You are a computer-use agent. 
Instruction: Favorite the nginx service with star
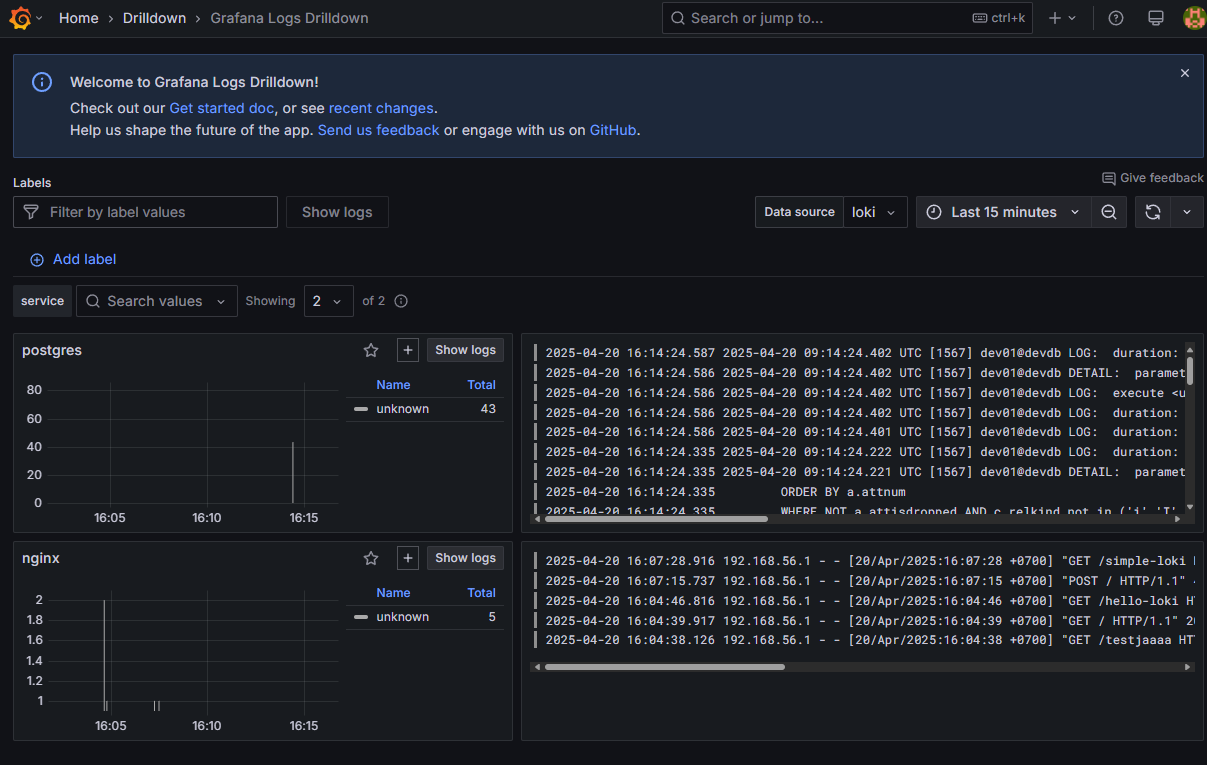[x=371, y=558]
